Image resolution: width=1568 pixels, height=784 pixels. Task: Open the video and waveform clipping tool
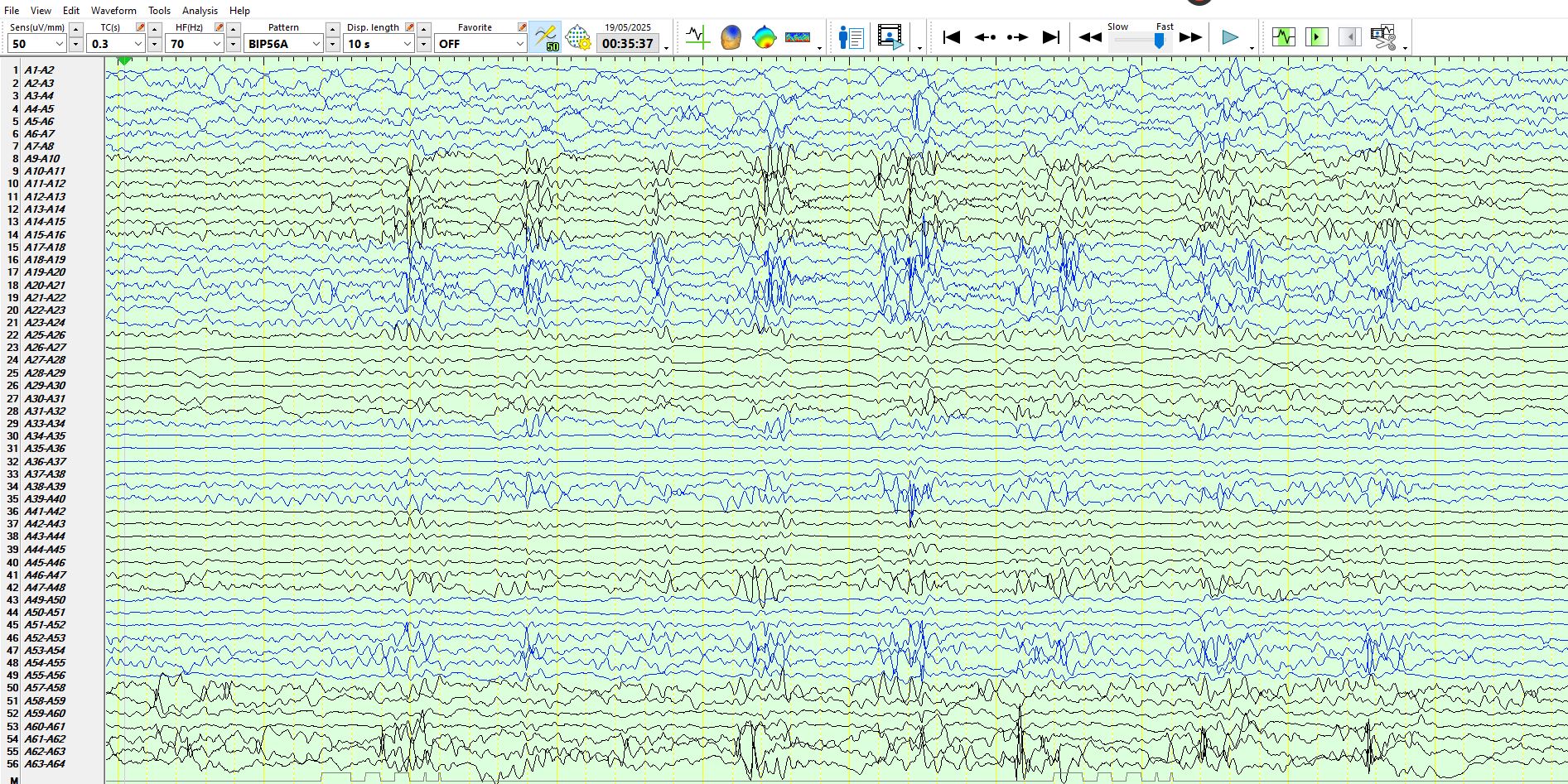pos(1382,37)
